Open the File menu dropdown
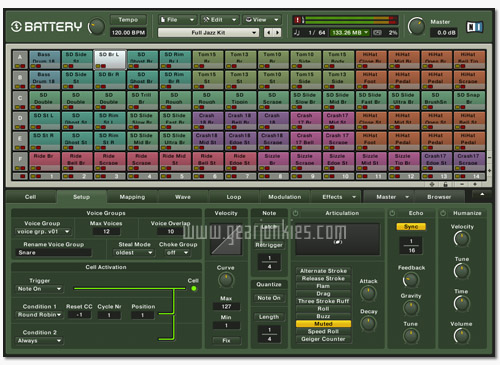The height and width of the screenshot is (365, 500). coord(177,20)
